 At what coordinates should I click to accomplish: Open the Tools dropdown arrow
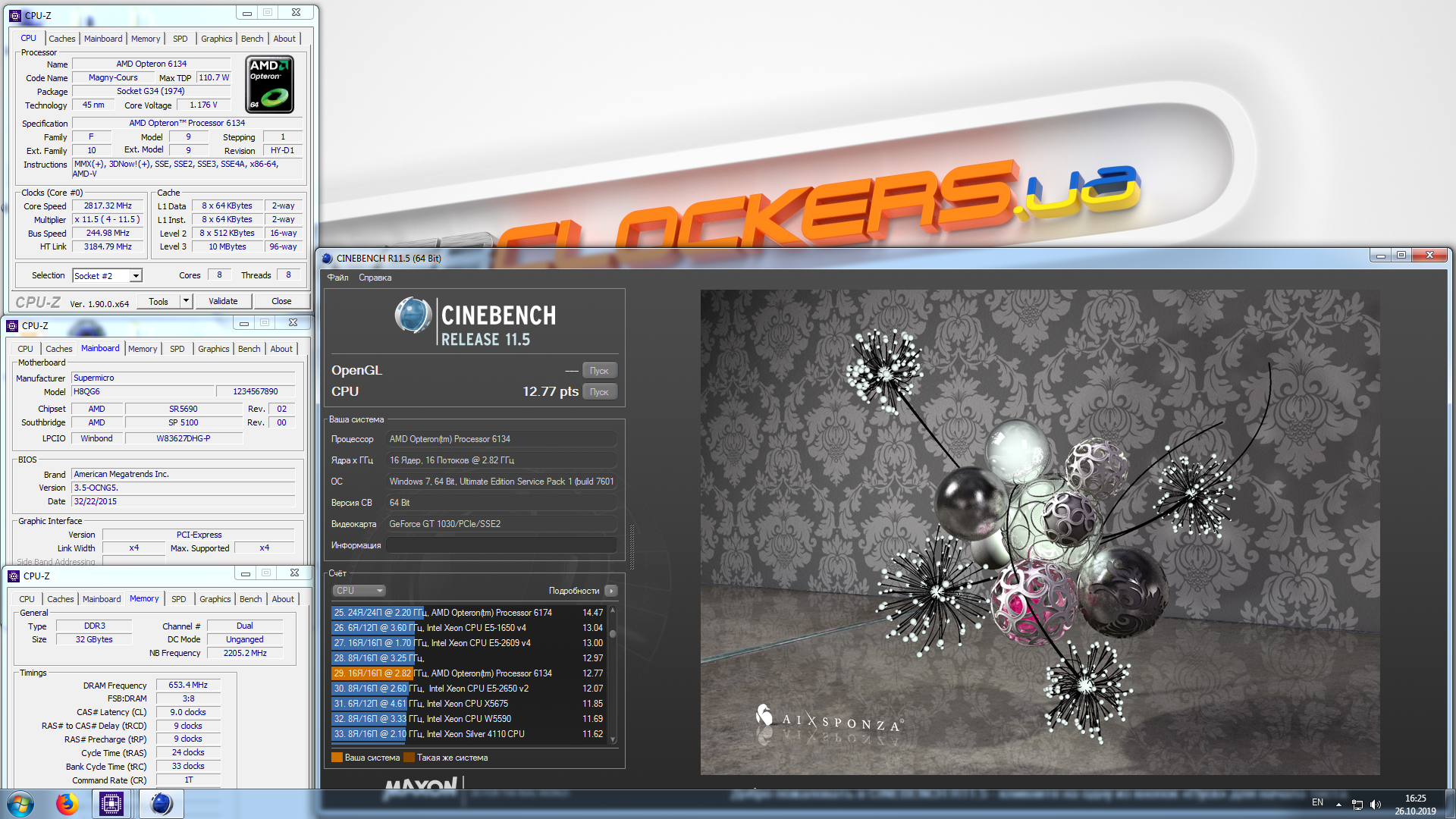(x=186, y=301)
